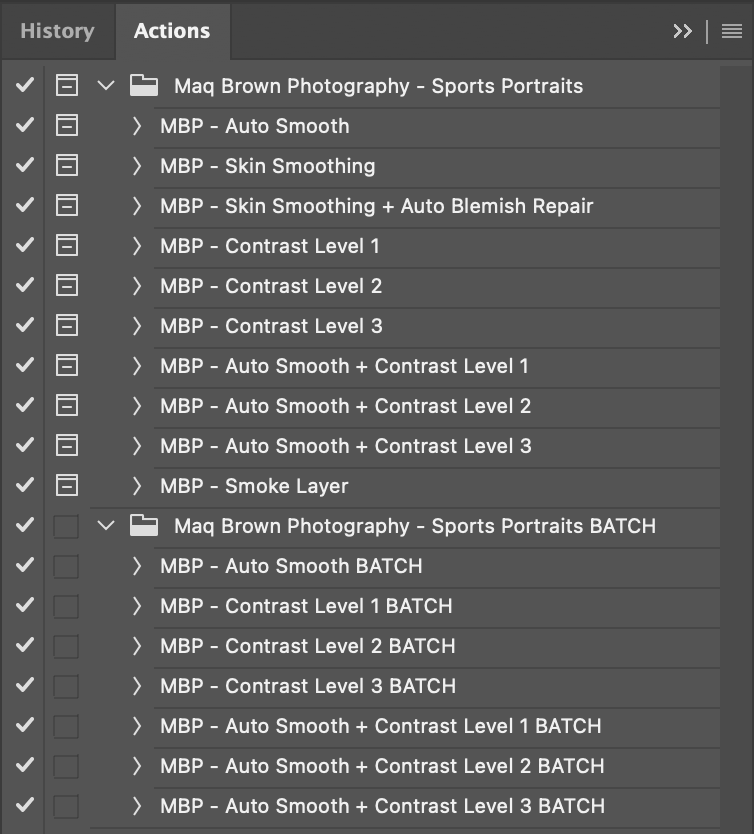This screenshot has height=834, width=754.
Task: Expand the MBP - Skin Smoothing action
Action: tap(137, 166)
